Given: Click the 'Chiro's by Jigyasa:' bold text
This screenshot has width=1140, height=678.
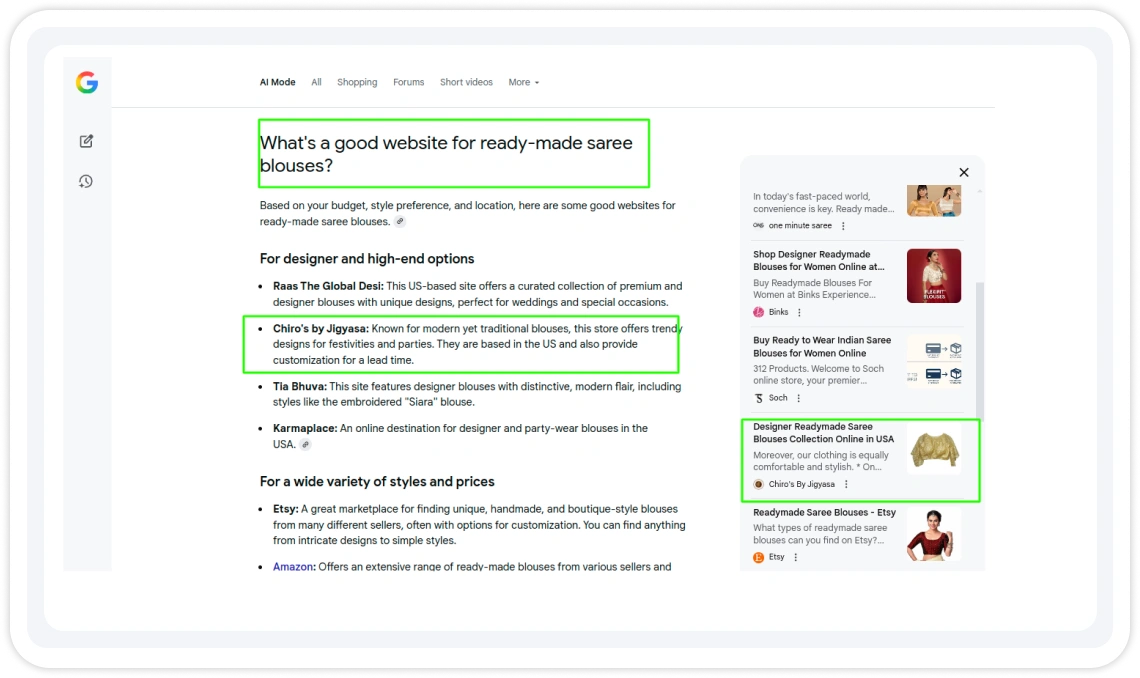Looking at the screenshot, I should coord(321,328).
